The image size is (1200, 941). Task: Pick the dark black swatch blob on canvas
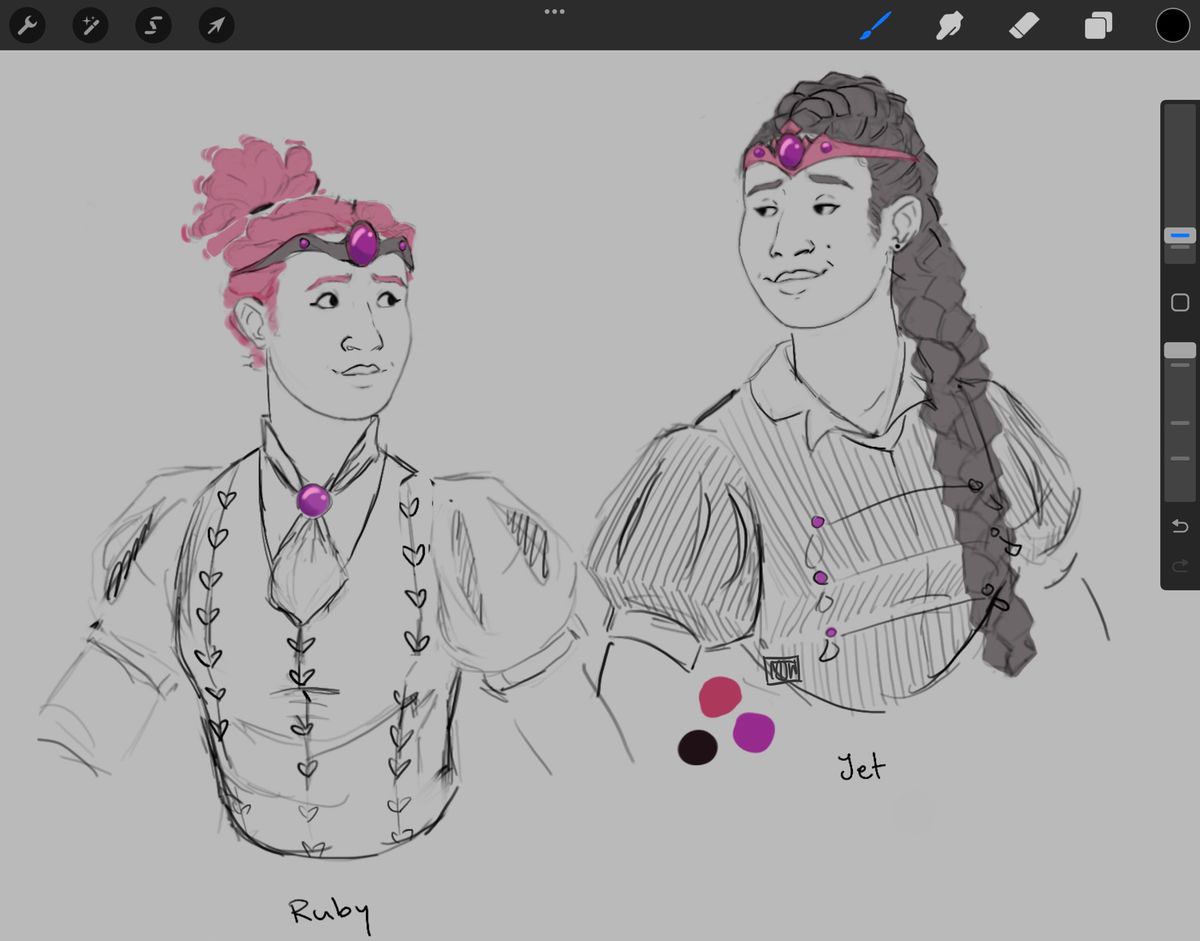click(x=698, y=747)
